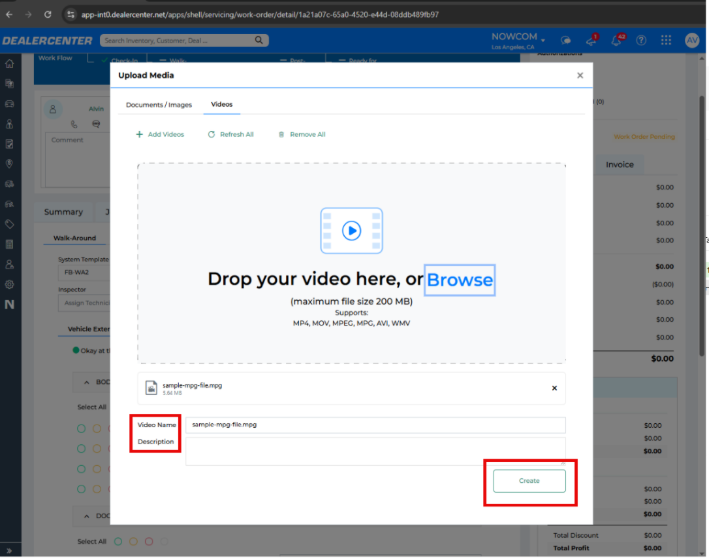Screen dimensions: 709x559
Task: Click the Create button
Action: 529,481
